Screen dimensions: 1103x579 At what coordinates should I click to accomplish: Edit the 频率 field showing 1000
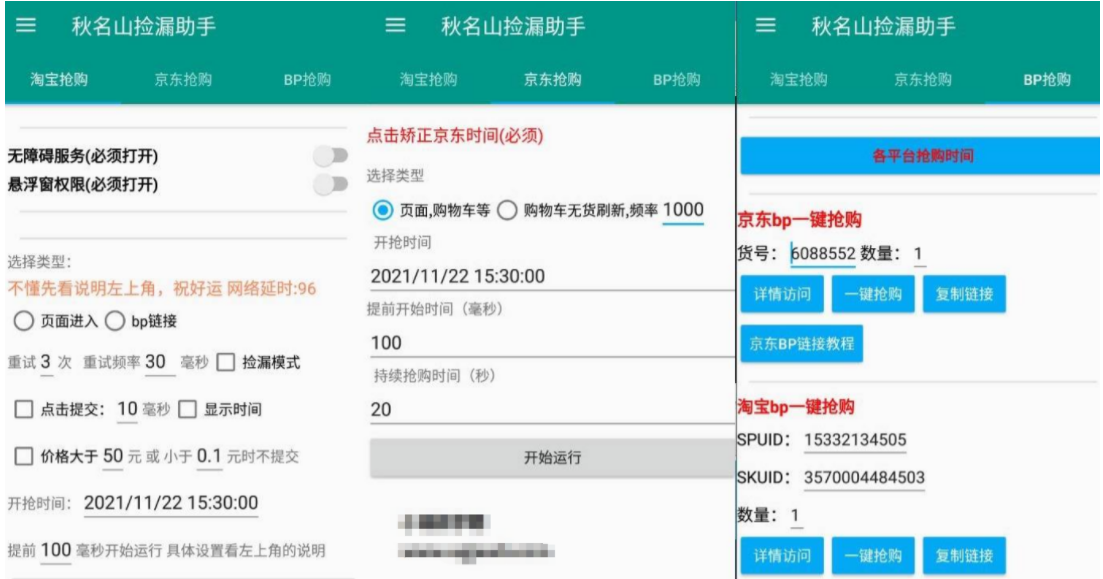[x=683, y=210]
